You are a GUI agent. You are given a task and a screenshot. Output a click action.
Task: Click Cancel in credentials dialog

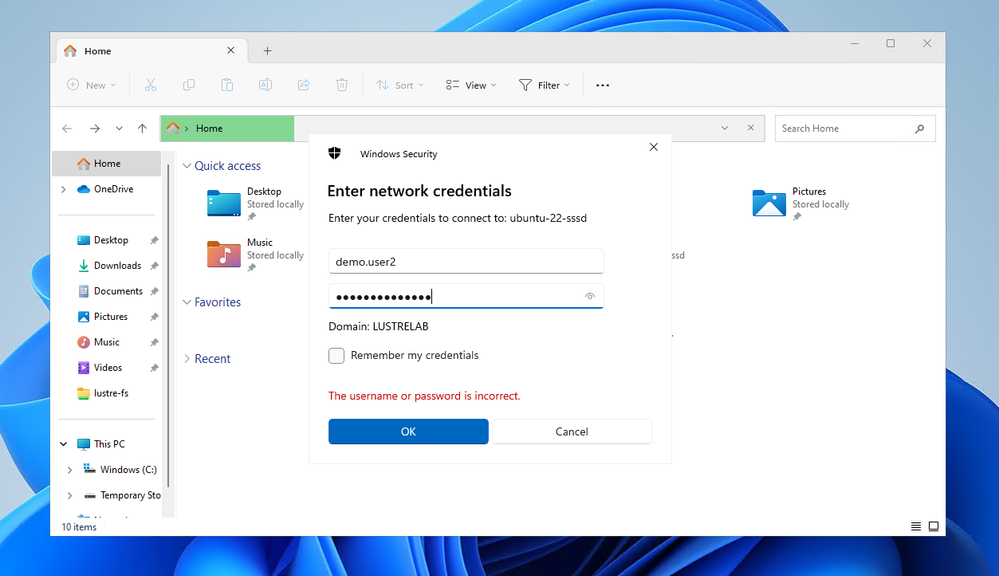pos(571,431)
